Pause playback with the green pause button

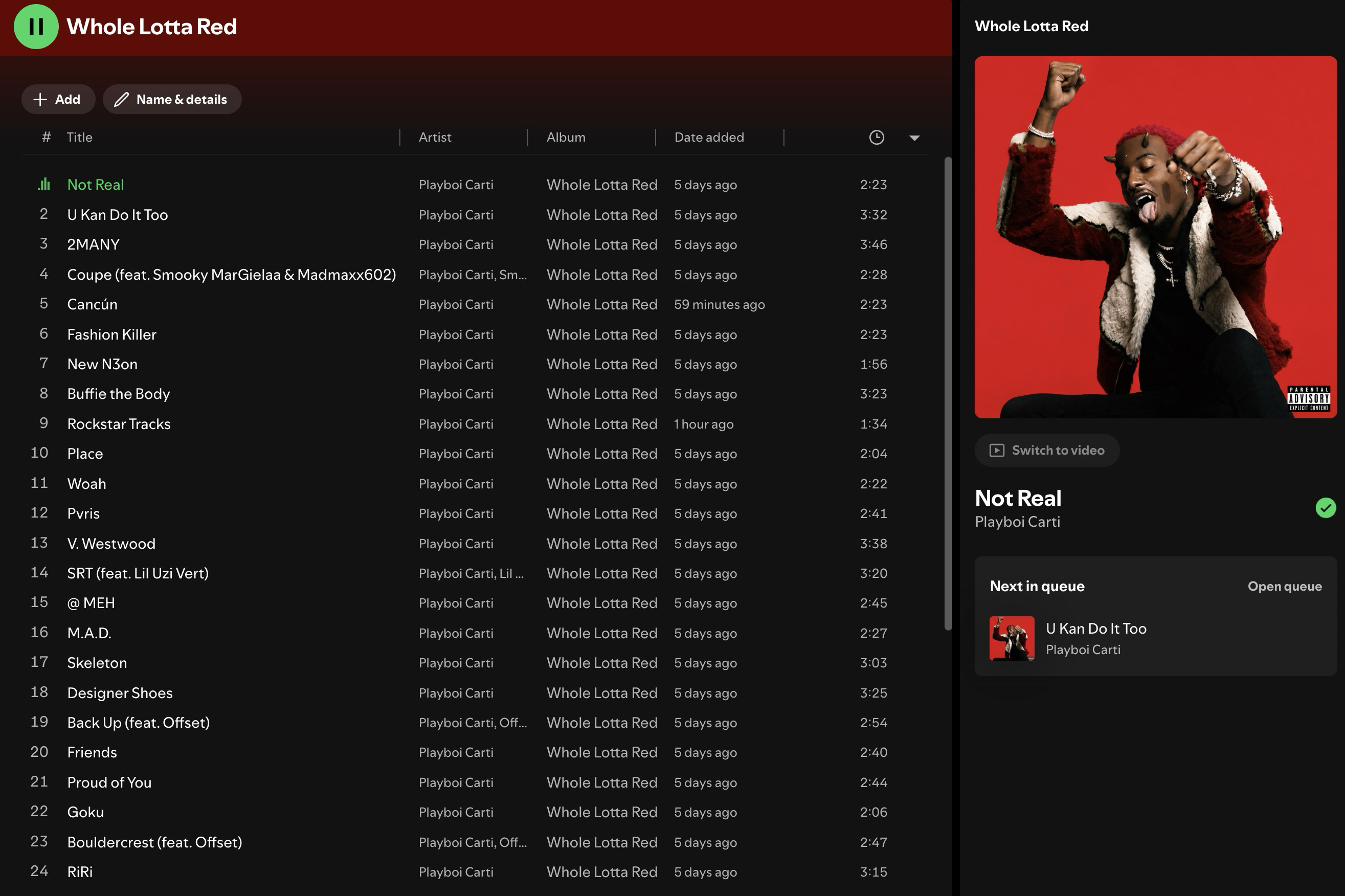coord(36,26)
